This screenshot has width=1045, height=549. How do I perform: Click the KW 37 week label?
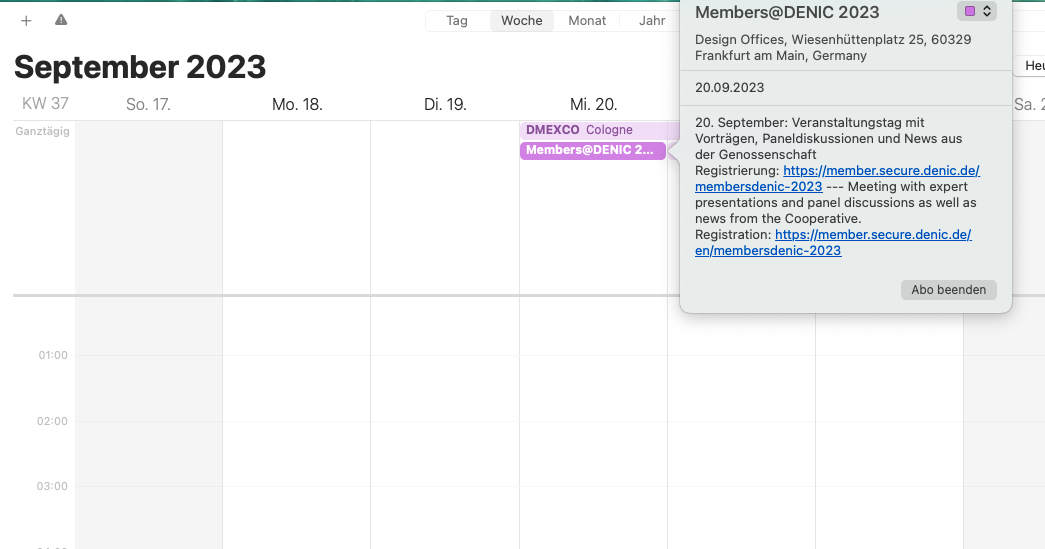tap(45, 103)
